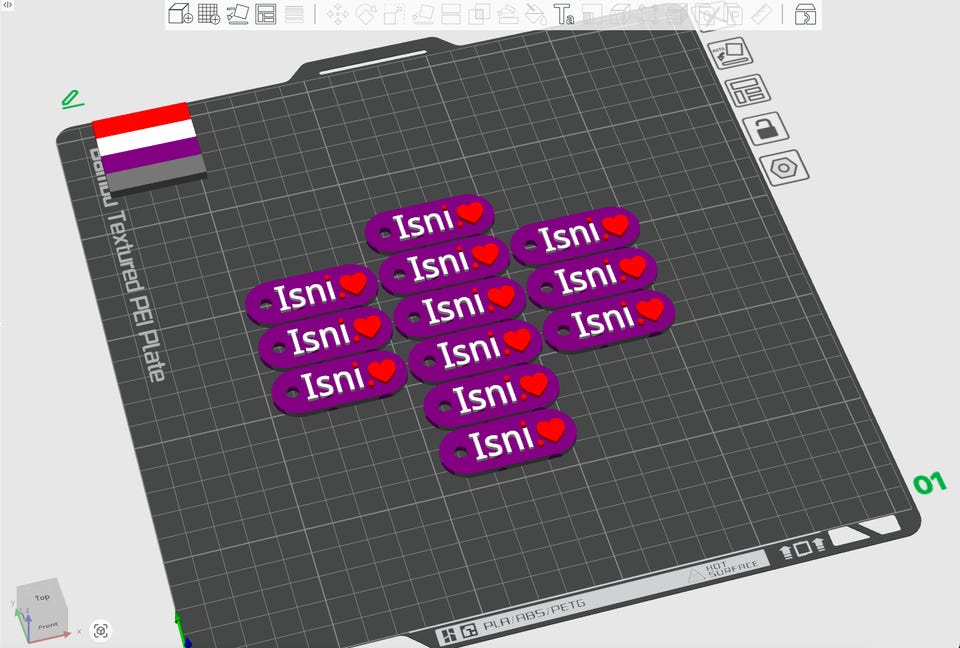Click the Add model cube icon

tap(181, 13)
